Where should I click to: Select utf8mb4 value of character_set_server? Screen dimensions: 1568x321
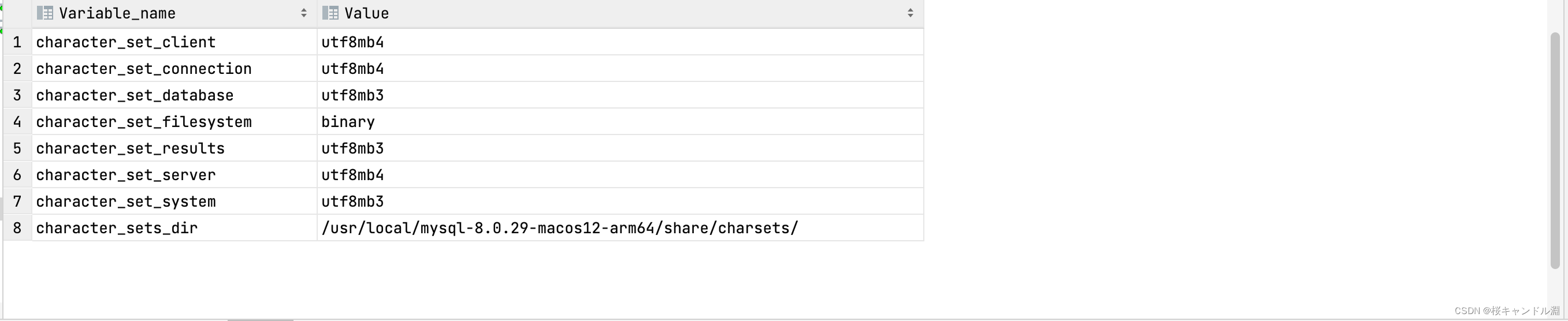[620, 175]
